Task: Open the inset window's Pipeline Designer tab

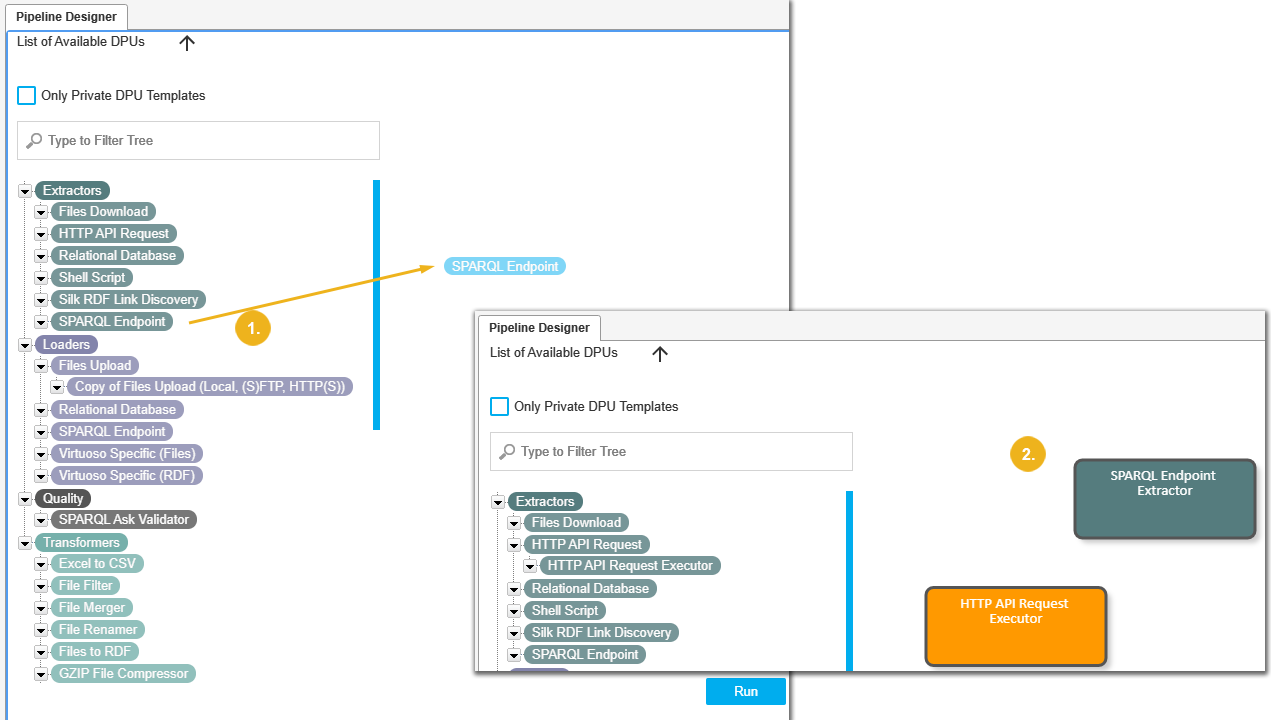Action: coord(539,328)
